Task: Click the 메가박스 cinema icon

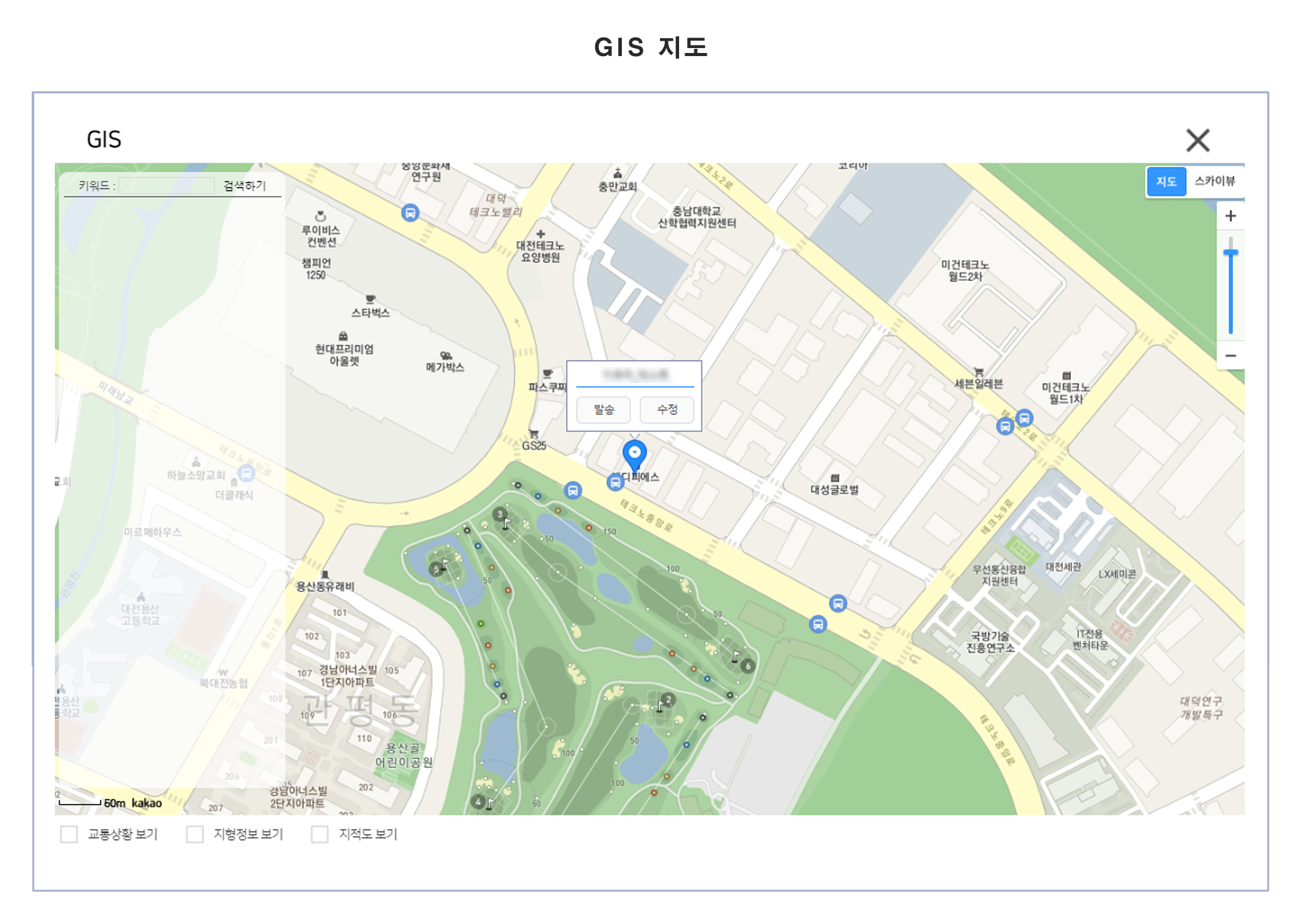Action: (x=446, y=355)
